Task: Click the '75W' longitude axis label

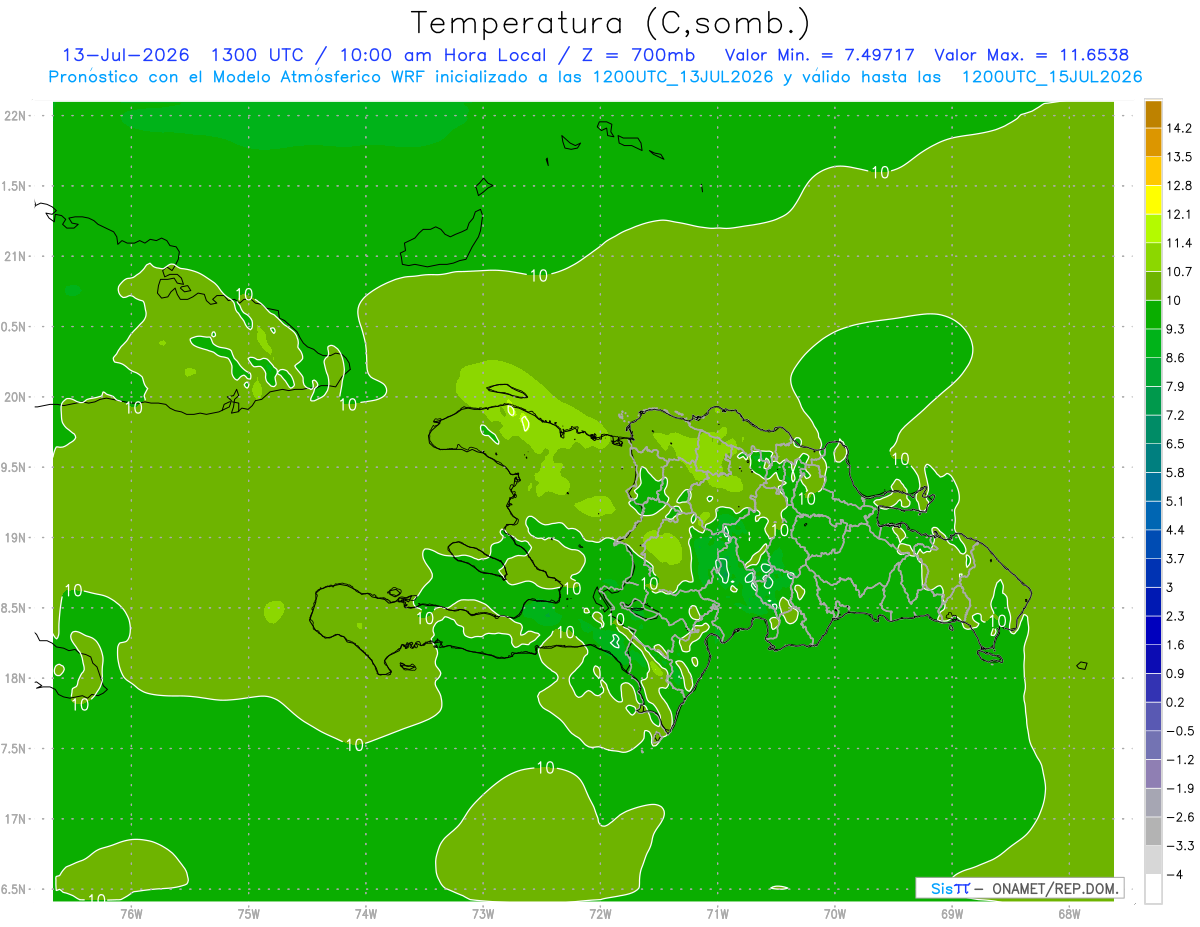Action: (x=248, y=913)
